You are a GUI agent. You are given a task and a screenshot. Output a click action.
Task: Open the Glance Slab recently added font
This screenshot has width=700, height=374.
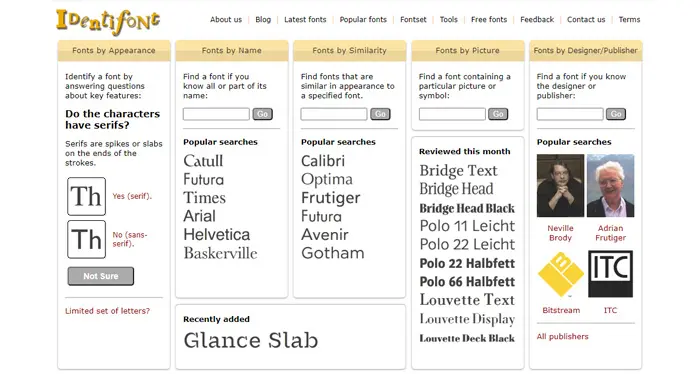click(x=251, y=341)
